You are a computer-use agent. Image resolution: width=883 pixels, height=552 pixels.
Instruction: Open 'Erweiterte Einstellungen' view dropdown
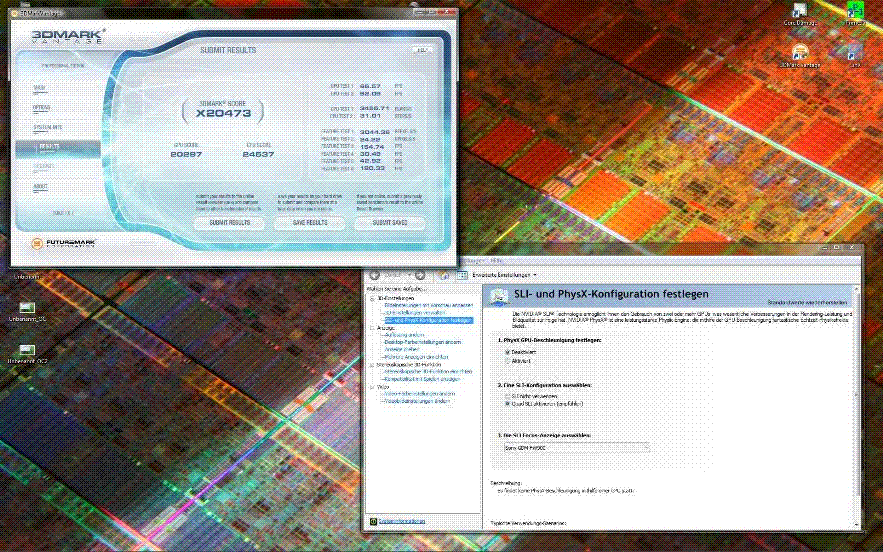504,275
